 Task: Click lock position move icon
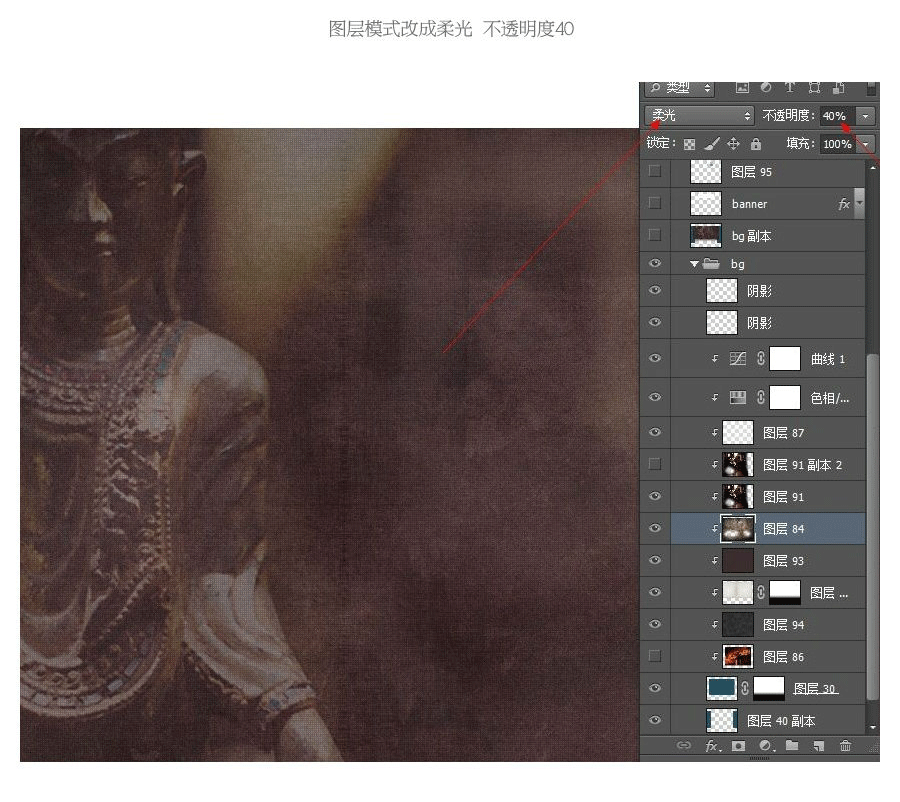click(733, 144)
